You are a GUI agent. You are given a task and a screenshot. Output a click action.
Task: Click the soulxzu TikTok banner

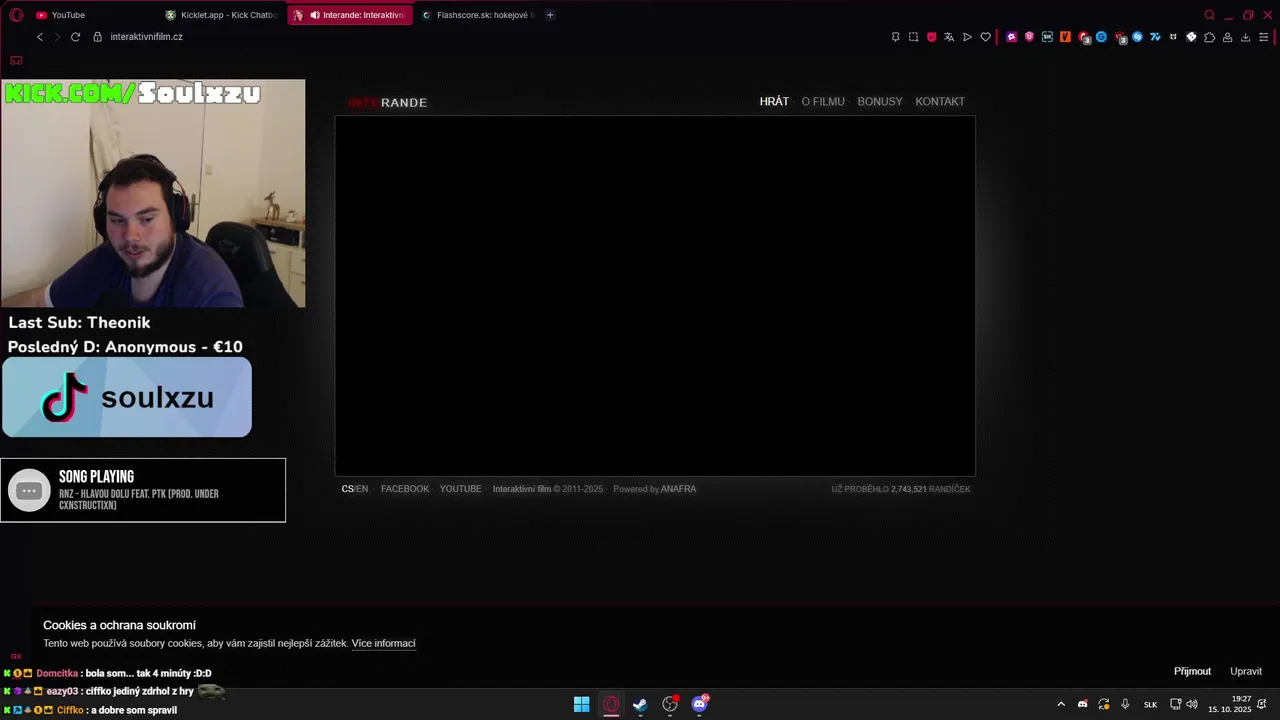pyautogui.click(x=127, y=397)
